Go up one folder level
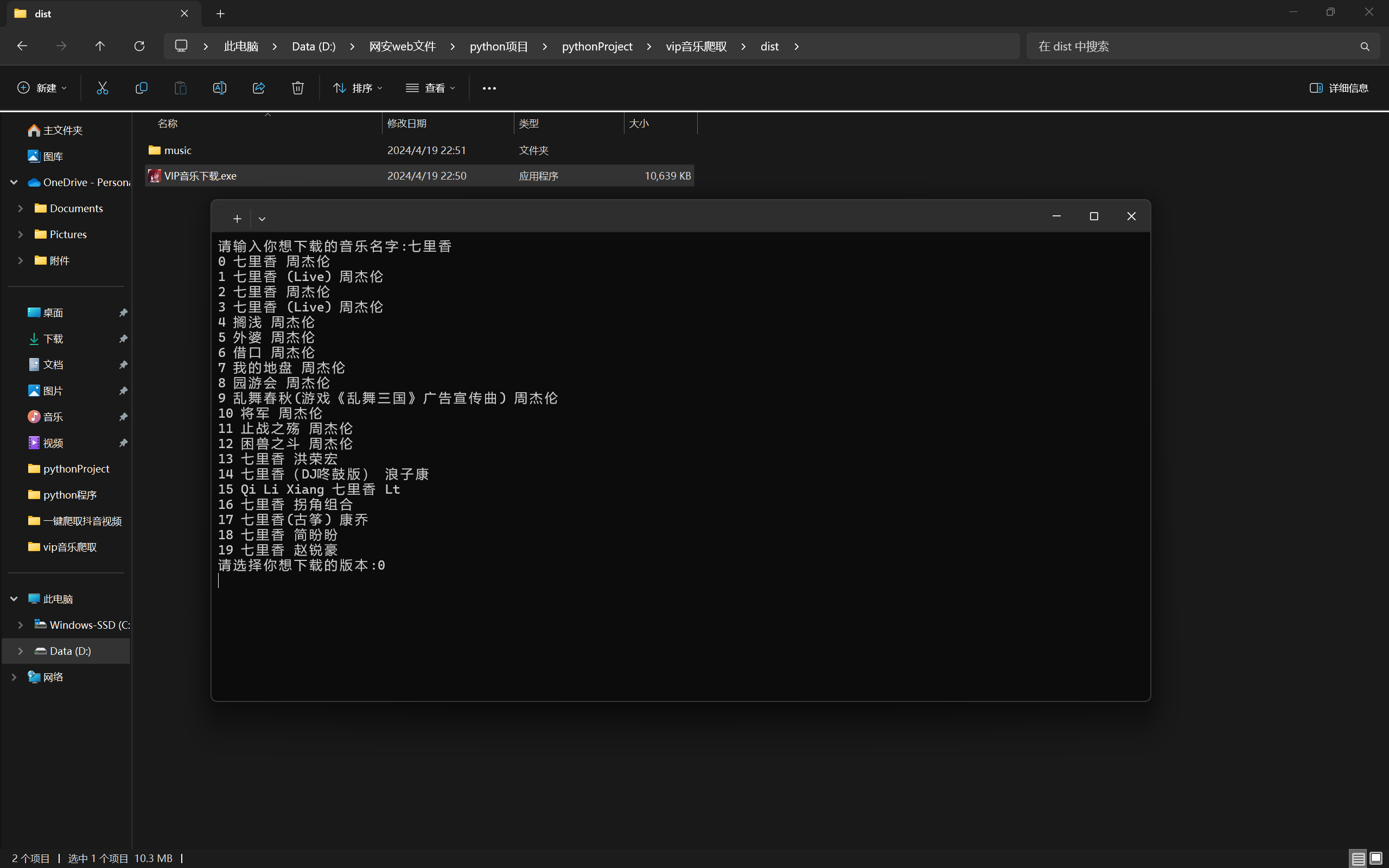Screen dimensions: 1389x868 [x=100, y=46]
